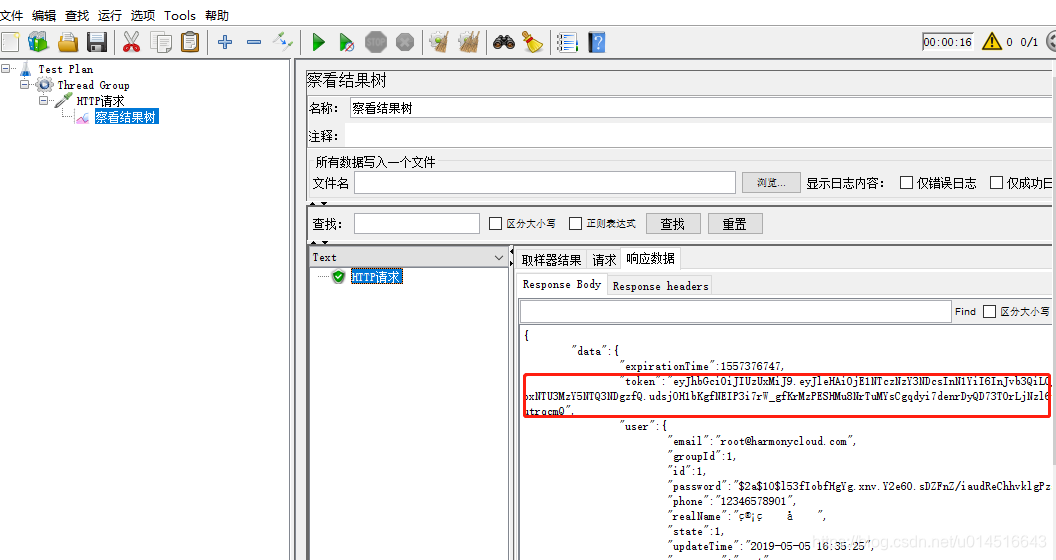1056x560 pixels.
Task: Open the 文件 menu
Action: 11,15
